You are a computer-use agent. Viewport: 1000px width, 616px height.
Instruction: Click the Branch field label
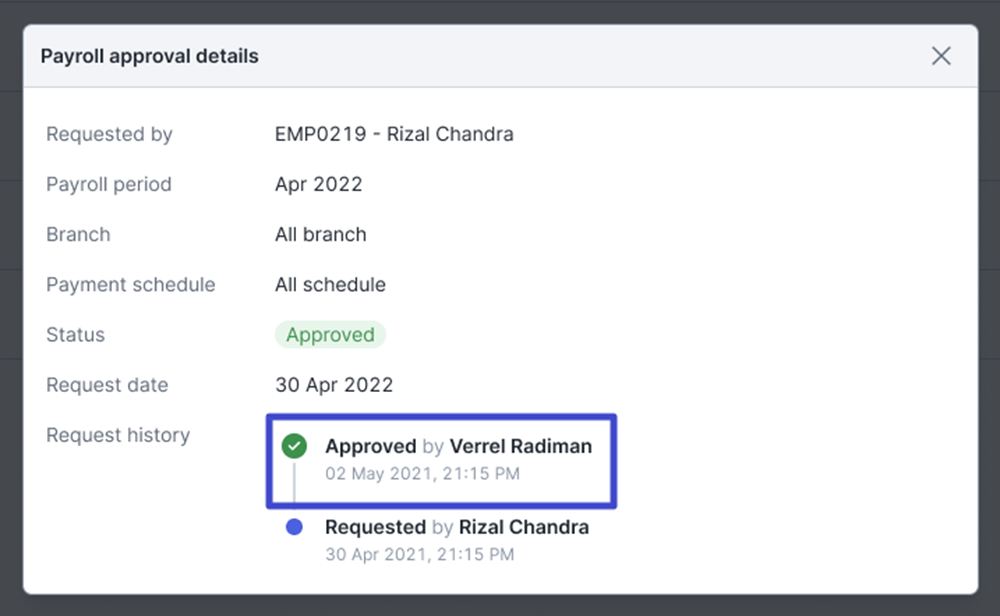coord(78,235)
